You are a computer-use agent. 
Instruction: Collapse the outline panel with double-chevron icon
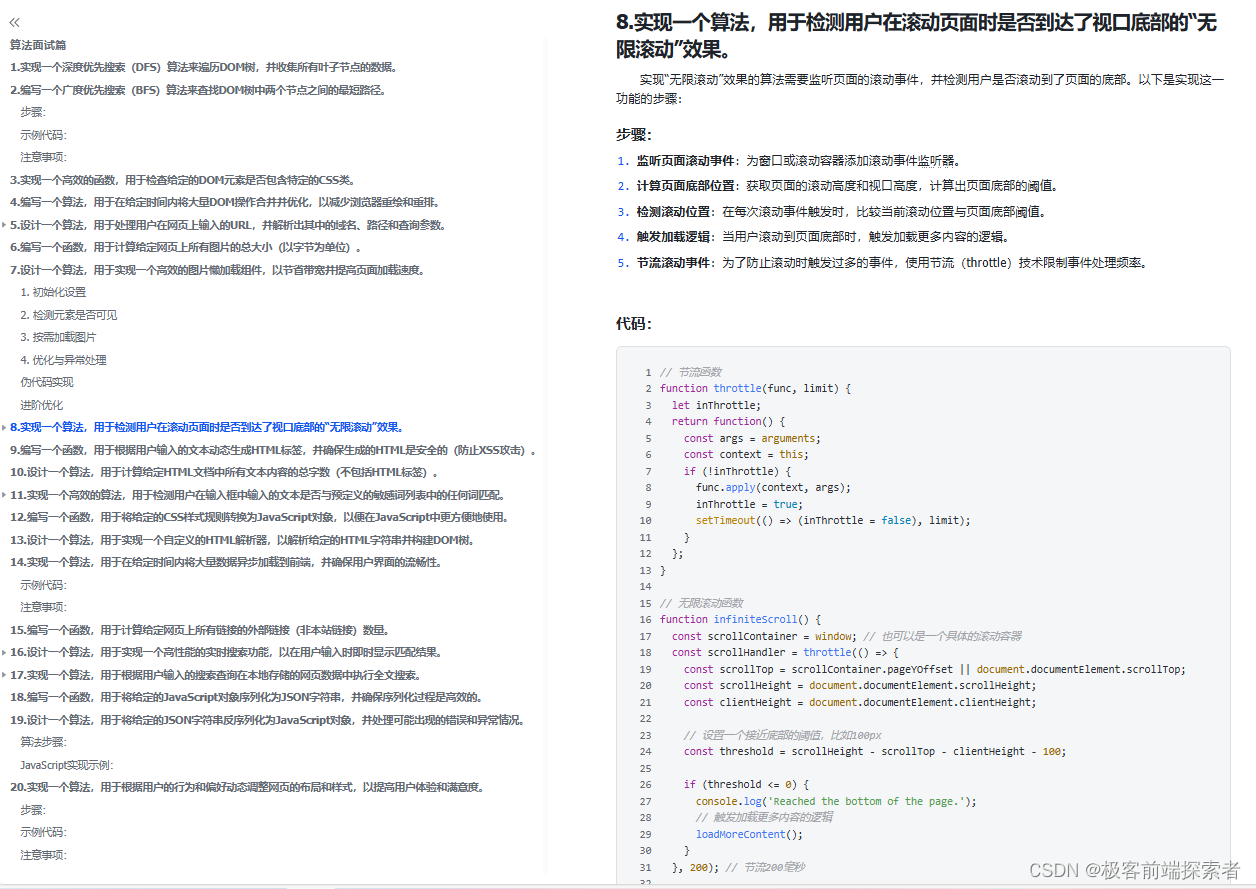point(14,21)
